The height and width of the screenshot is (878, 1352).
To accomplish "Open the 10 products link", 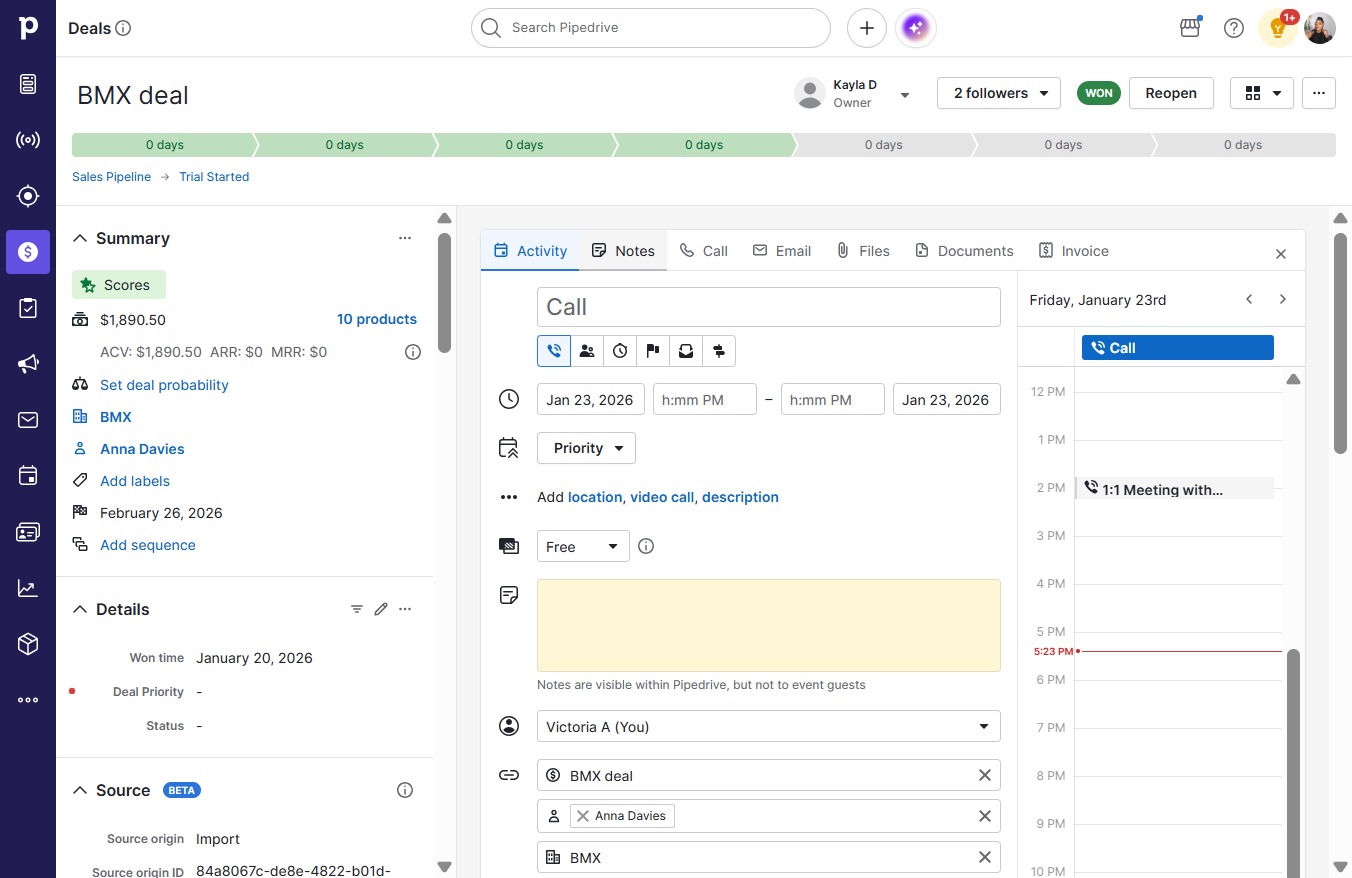I will pos(377,319).
